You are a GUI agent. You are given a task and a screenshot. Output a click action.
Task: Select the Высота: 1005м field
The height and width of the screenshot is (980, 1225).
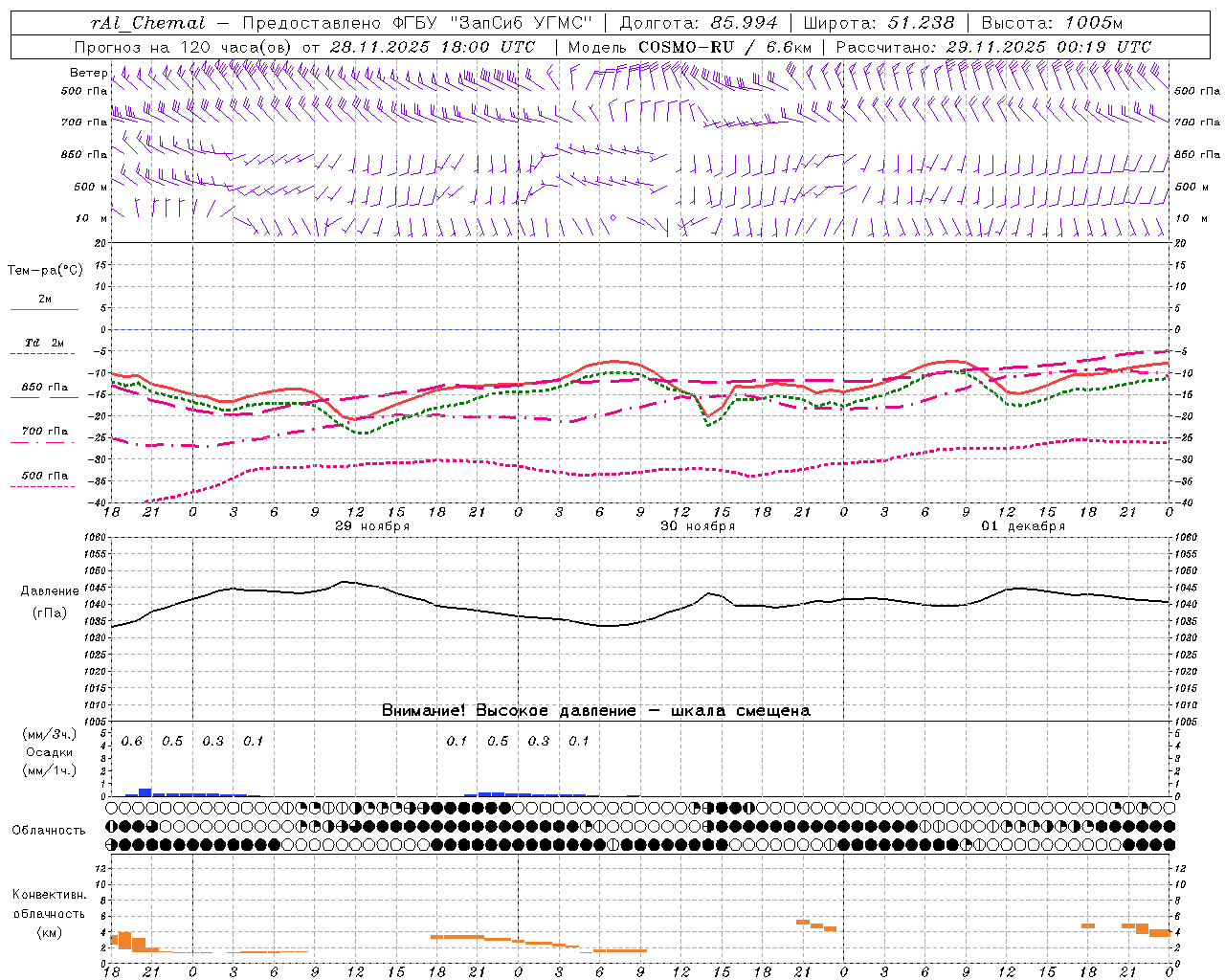pyautogui.click(x=1052, y=23)
